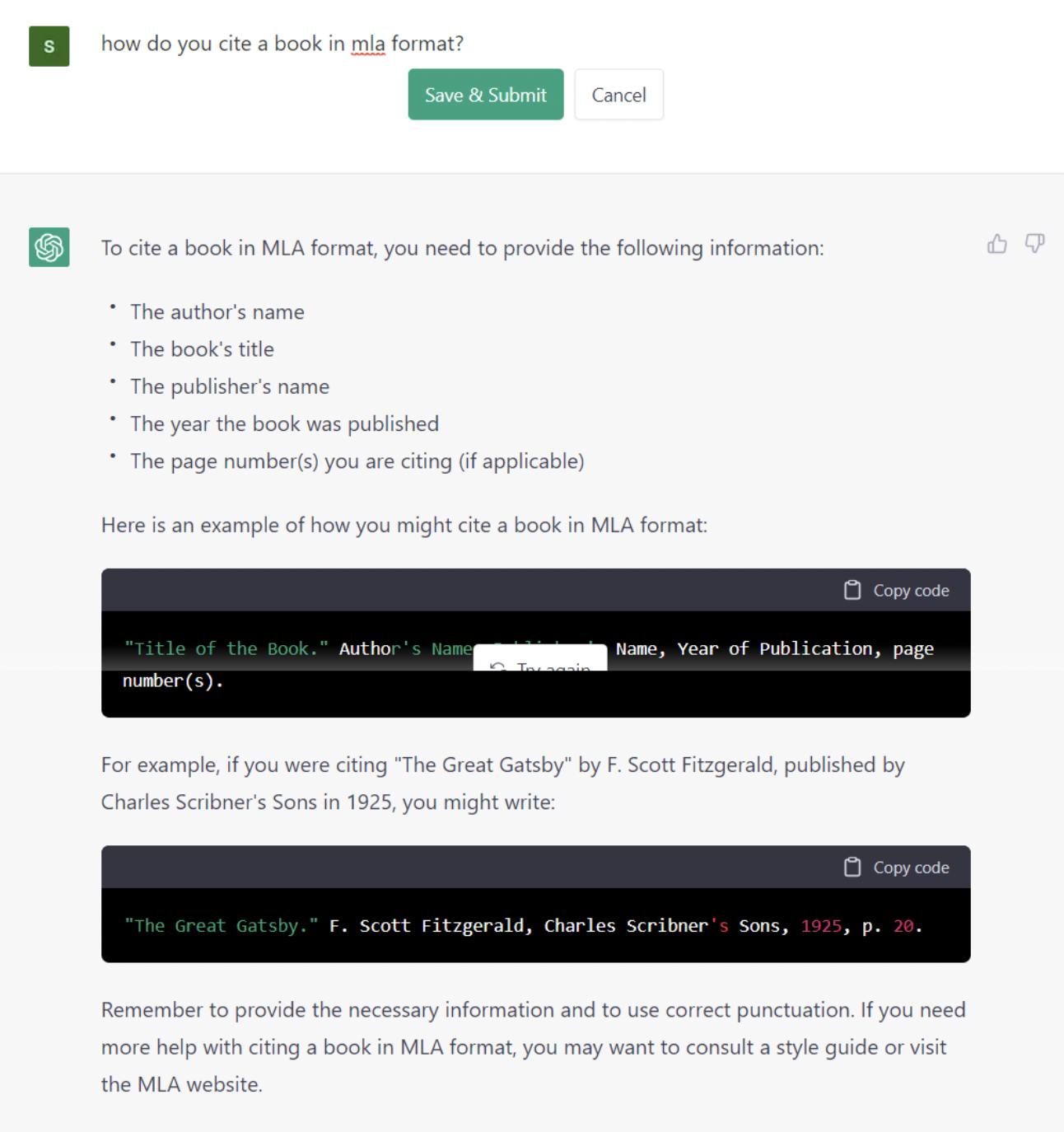
Task: Click the "Remember to provide" closing paragraph
Action: [534, 1047]
